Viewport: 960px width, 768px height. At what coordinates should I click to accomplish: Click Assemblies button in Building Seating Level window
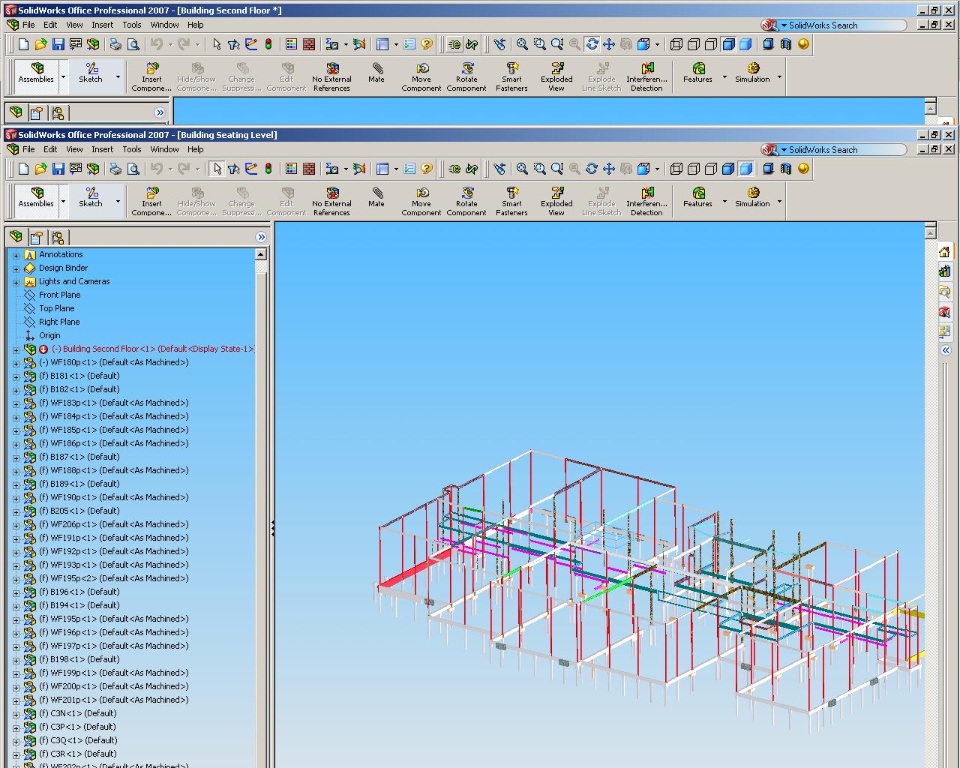(x=36, y=197)
